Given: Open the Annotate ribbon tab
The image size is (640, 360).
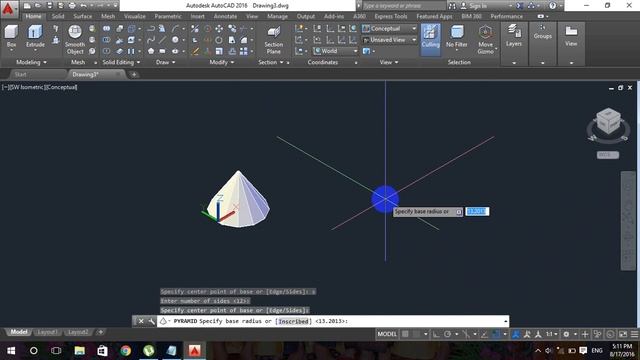Looking at the screenshot, I should click(225, 16).
